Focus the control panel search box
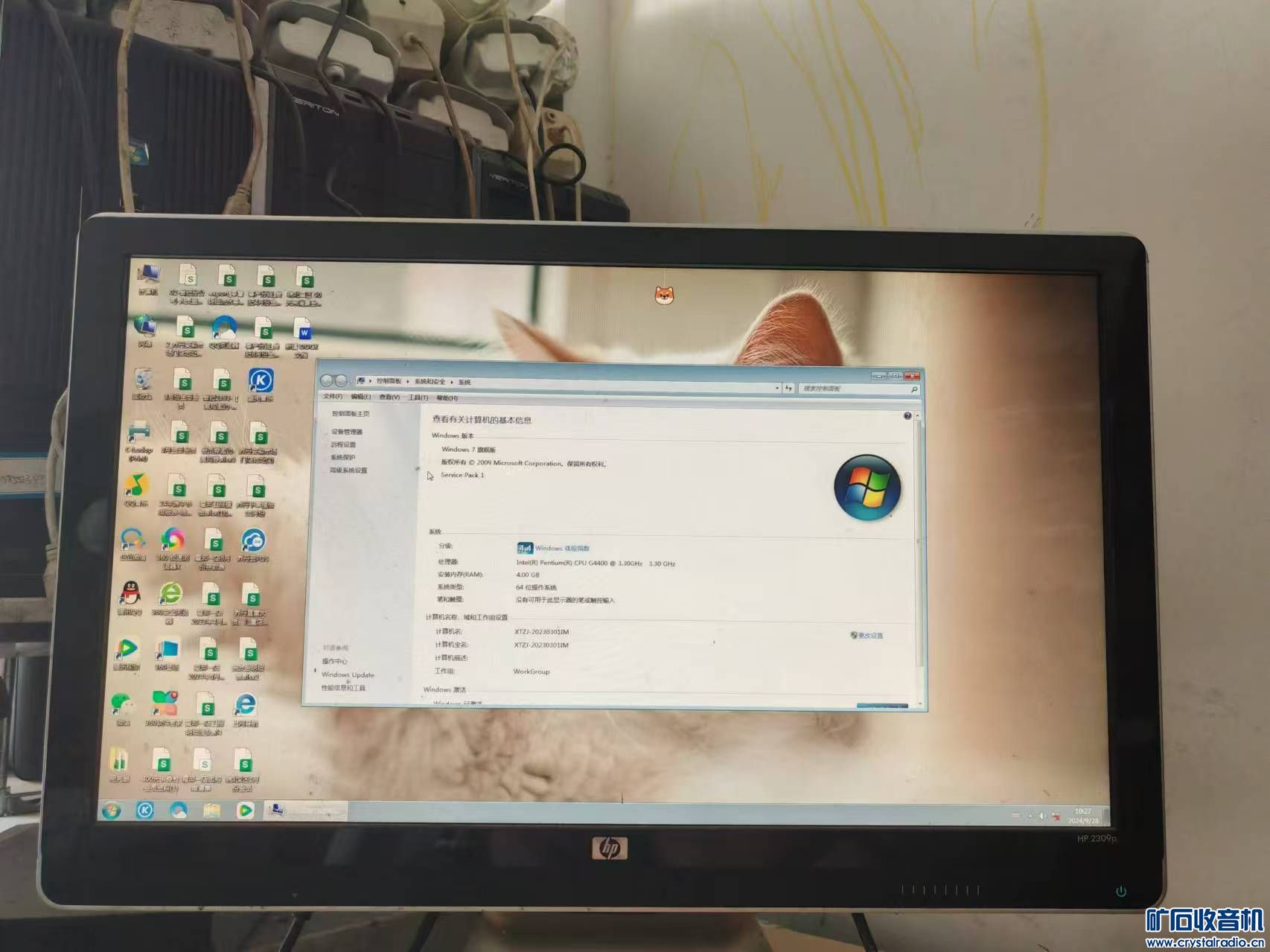The height and width of the screenshot is (952, 1270). coord(859,389)
